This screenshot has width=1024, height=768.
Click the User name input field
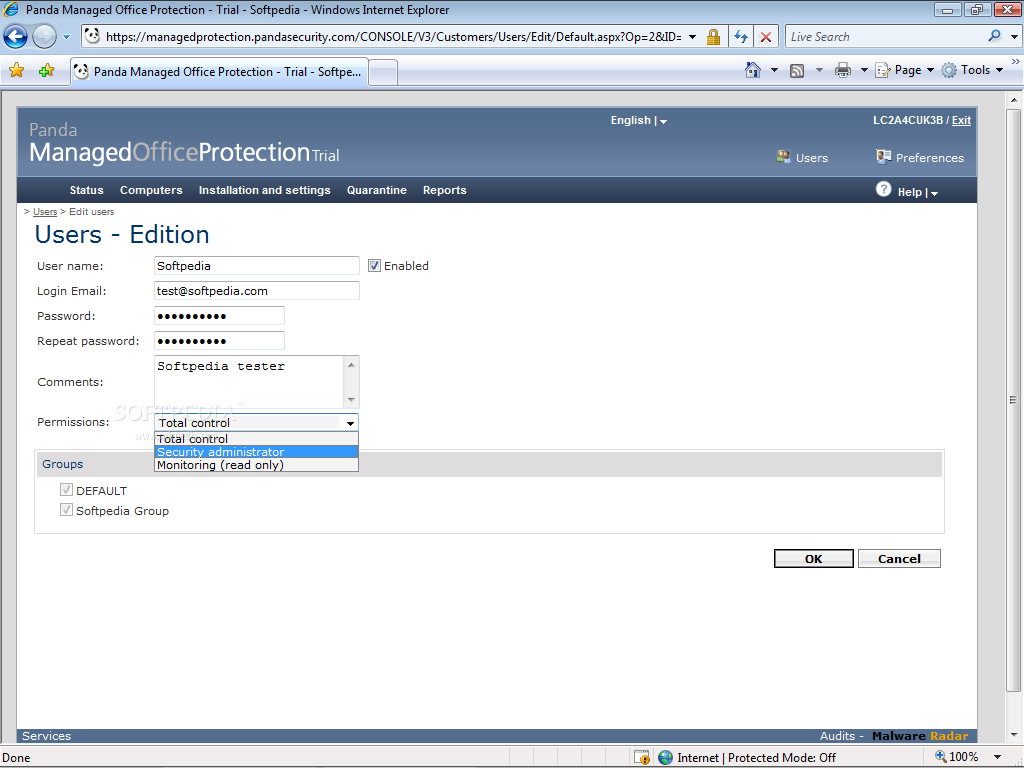pyautogui.click(x=257, y=266)
